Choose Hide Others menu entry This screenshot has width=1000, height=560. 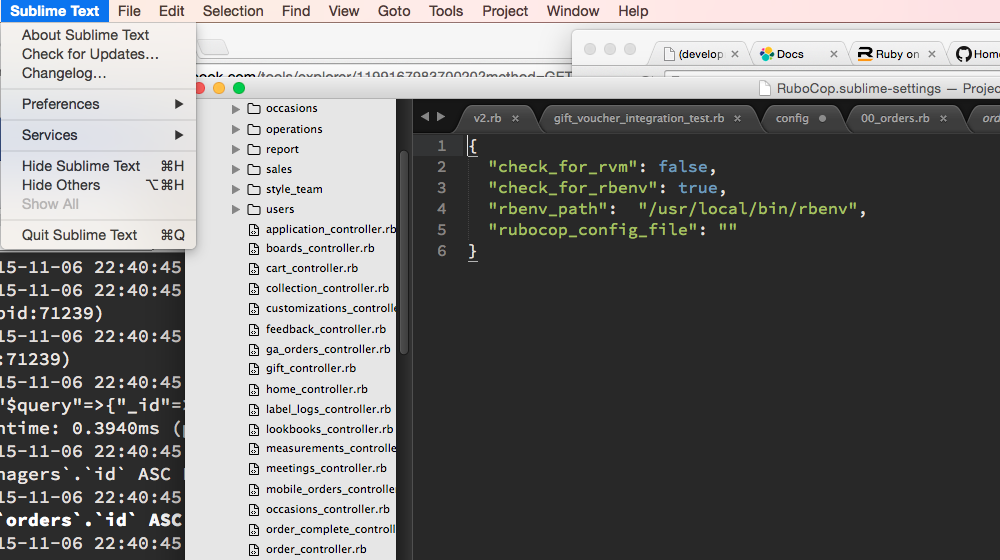(98, 185)
